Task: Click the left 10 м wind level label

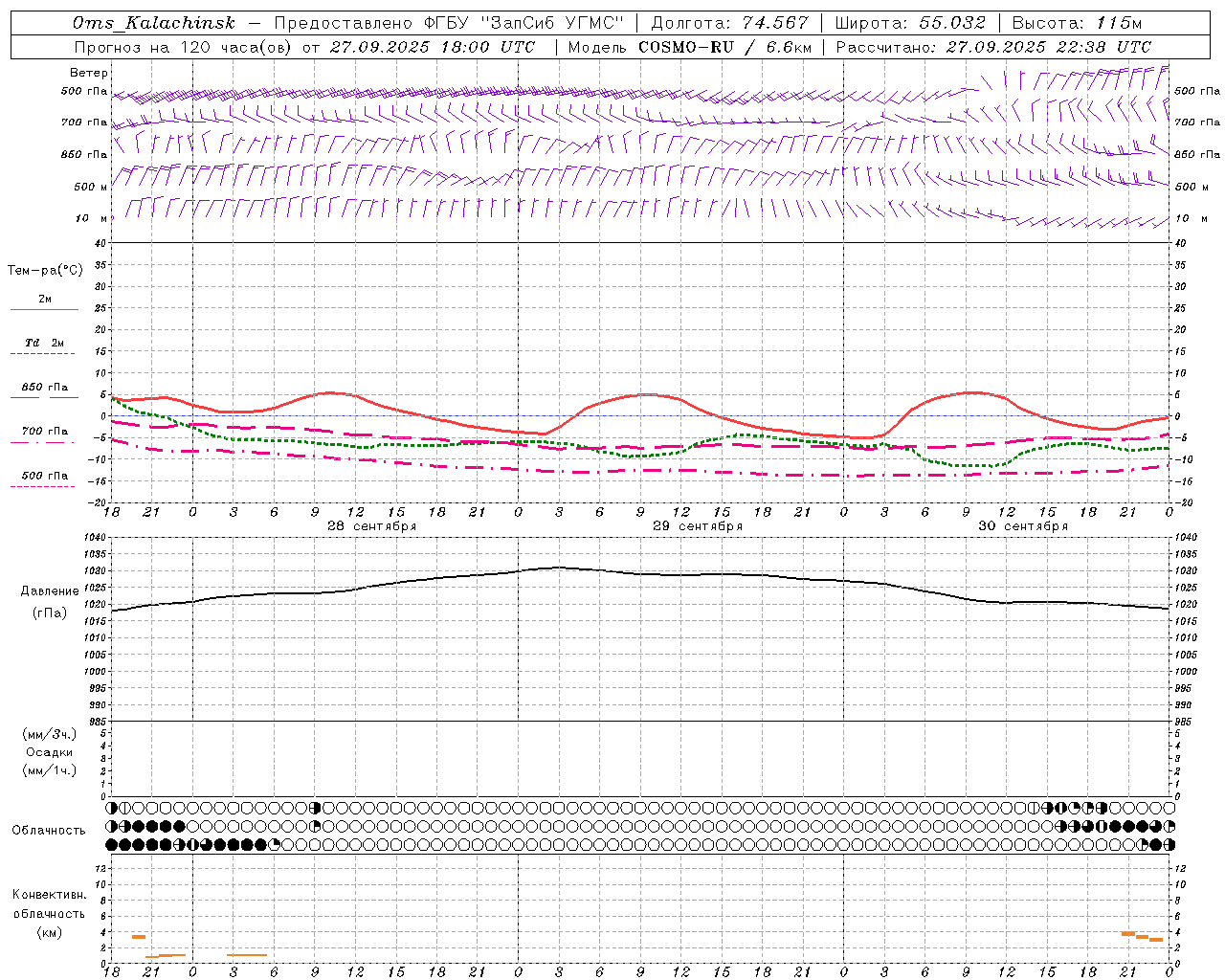Action: (x=91, y=218)
